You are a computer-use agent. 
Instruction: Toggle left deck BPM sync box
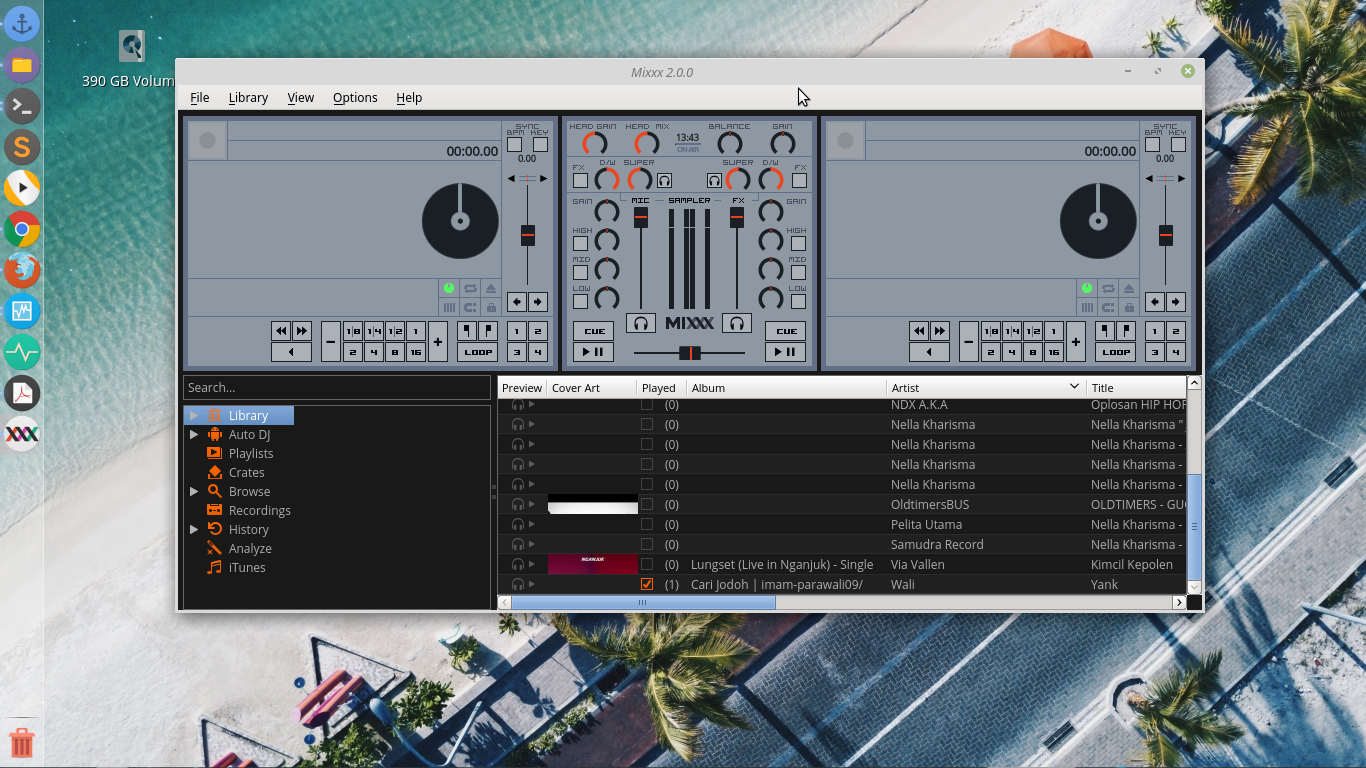click(x=514, y=144)
